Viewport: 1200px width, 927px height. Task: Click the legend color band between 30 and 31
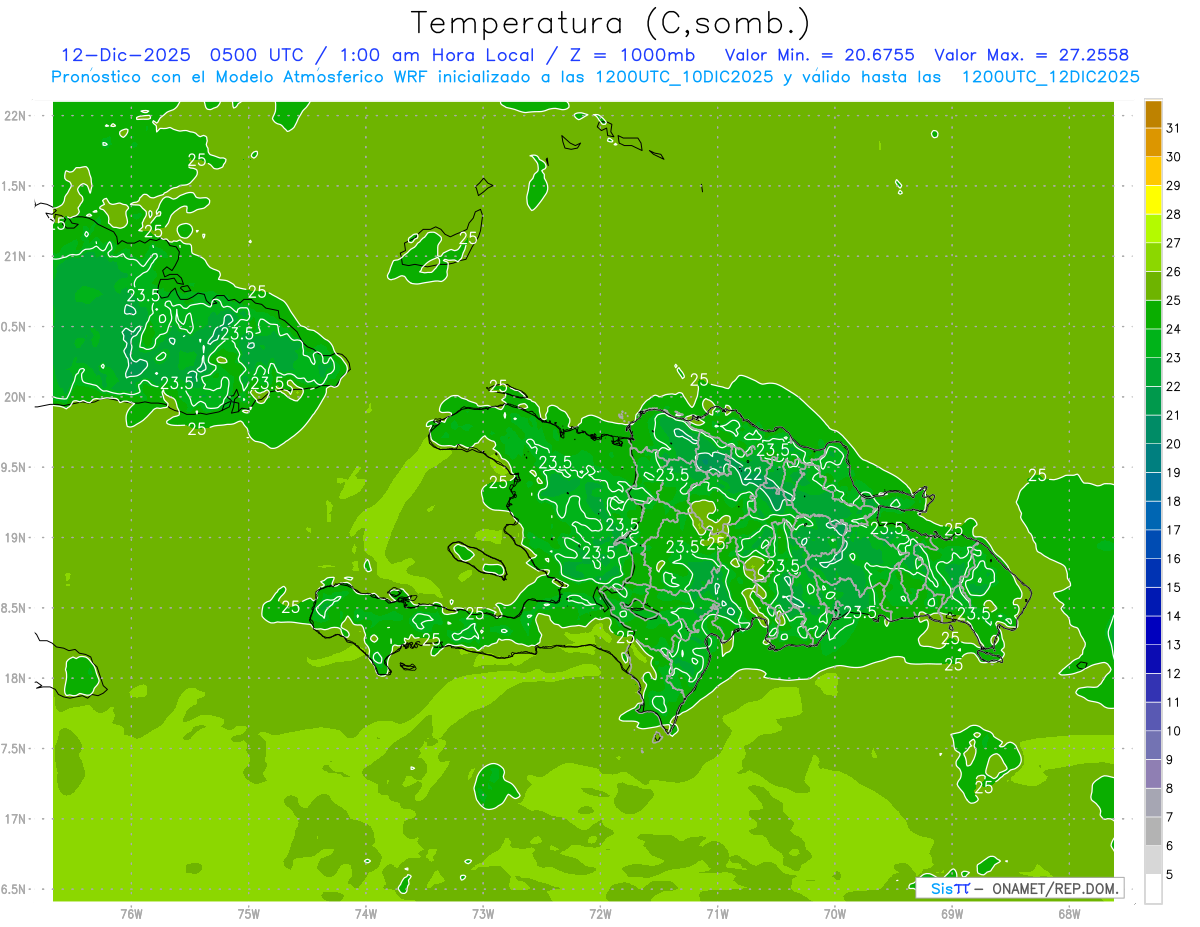click(x=1153, y=142)
